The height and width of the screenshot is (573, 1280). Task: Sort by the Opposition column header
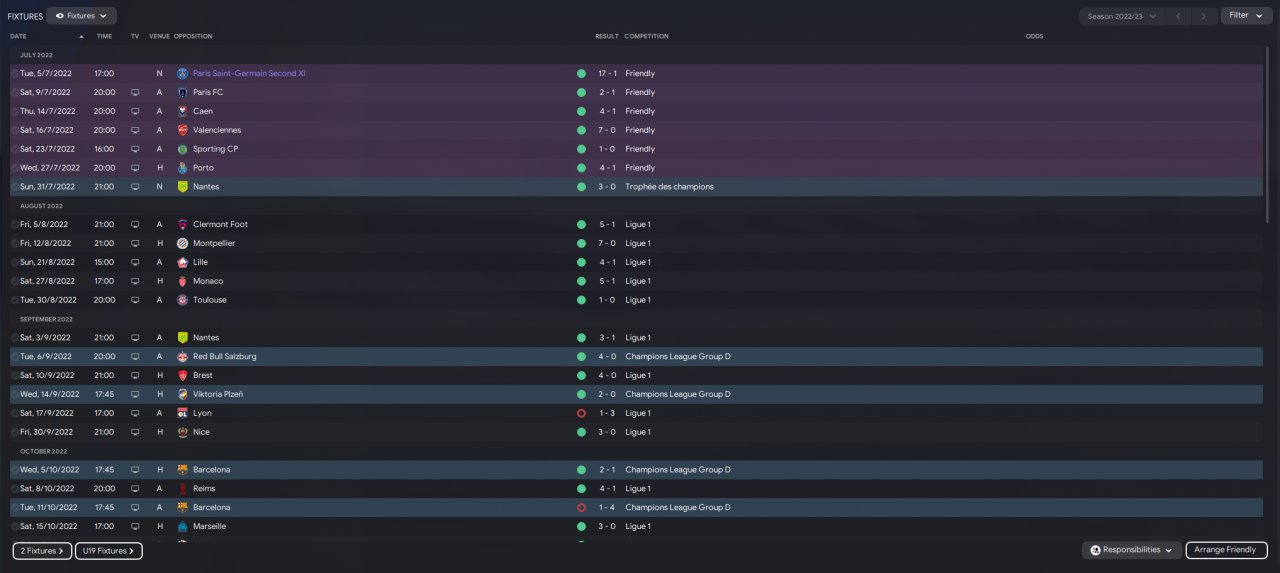pos(193,36)
